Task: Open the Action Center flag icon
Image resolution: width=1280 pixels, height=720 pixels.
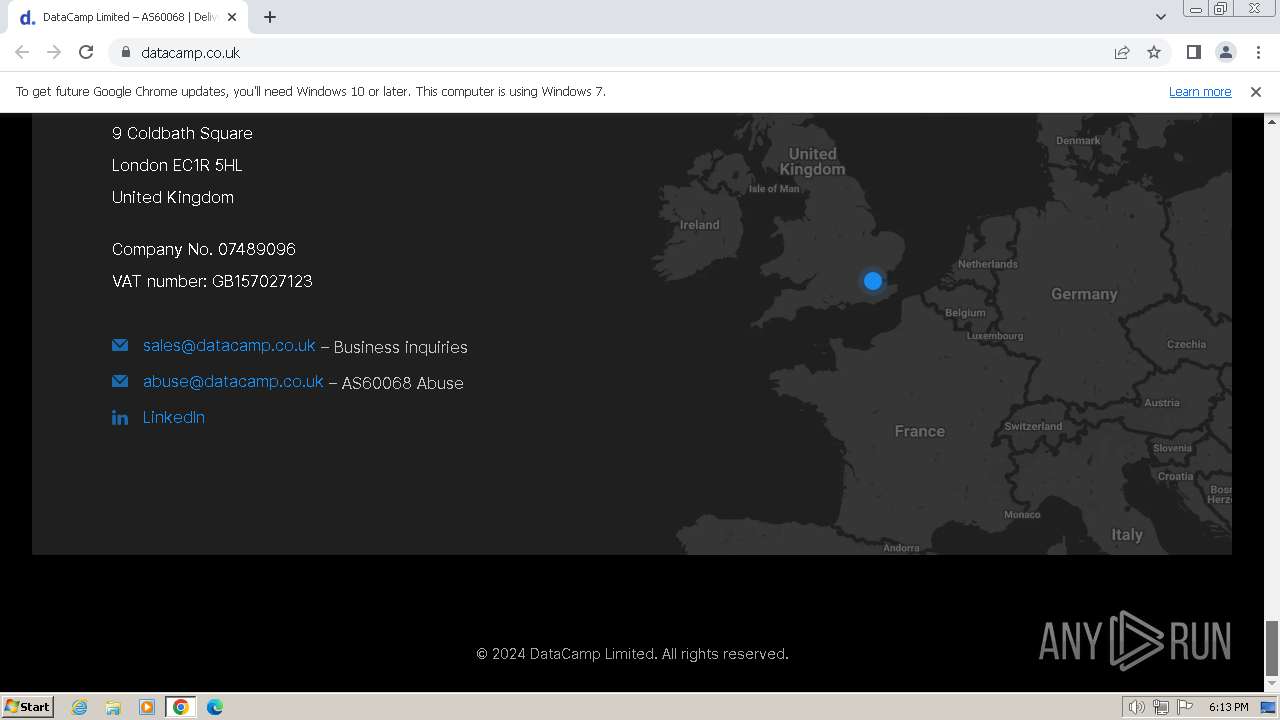Action: (1185, 707)
